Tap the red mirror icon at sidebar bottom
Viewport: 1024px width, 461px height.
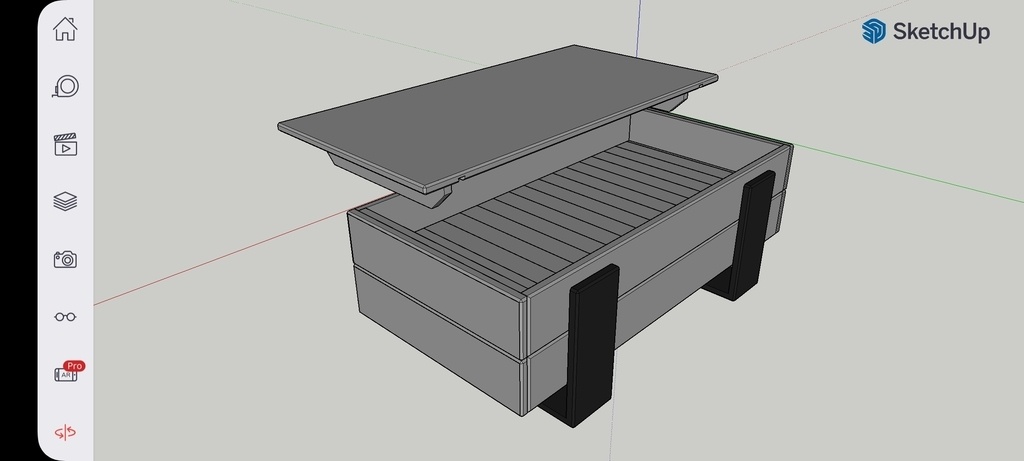point(65,432)
